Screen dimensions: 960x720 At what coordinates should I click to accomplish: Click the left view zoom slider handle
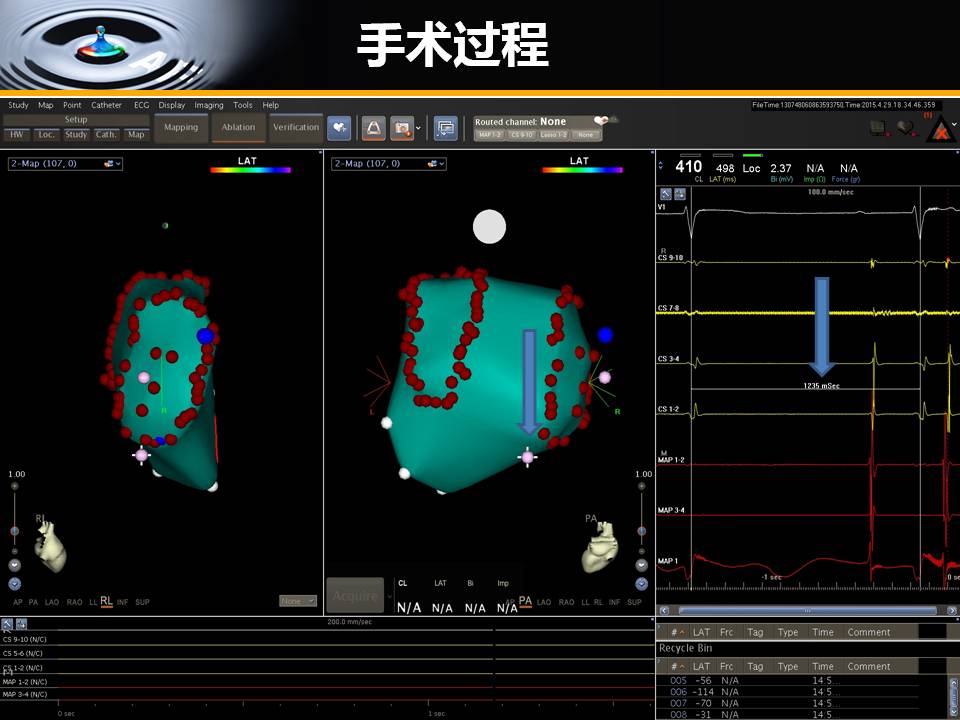click(14, 531)
